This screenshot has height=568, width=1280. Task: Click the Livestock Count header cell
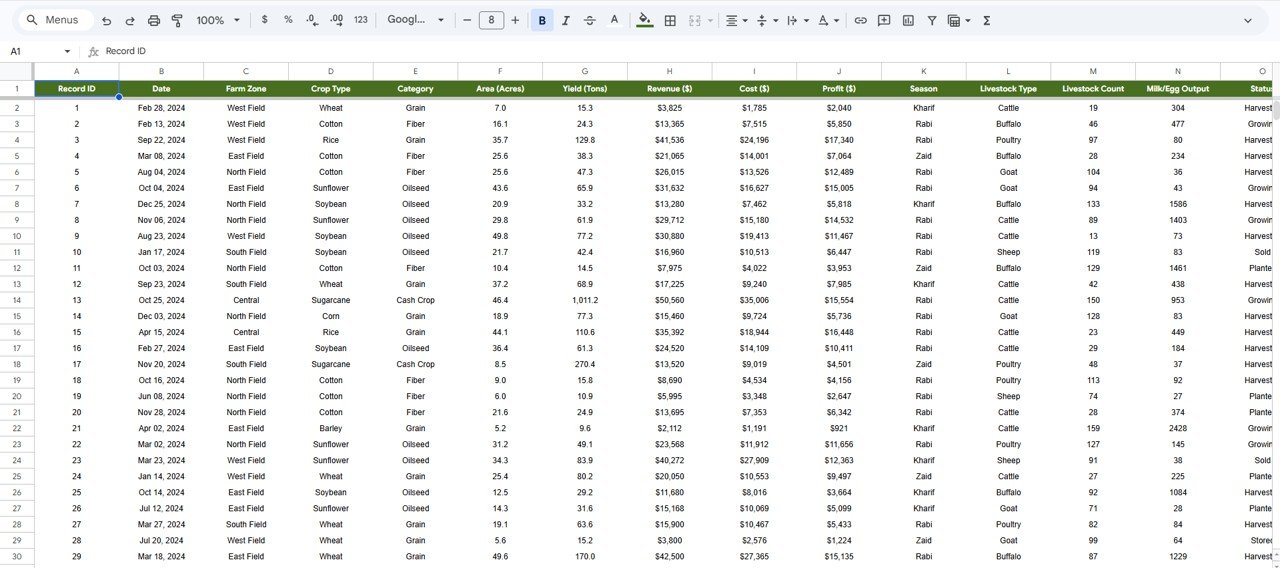click(1093, 89)
